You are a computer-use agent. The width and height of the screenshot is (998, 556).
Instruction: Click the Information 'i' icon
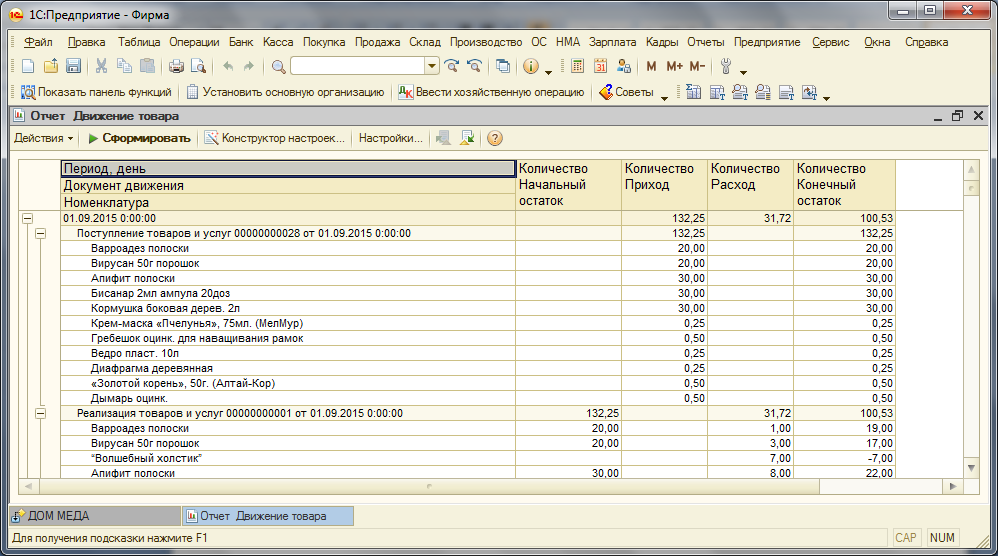point(530,66)
